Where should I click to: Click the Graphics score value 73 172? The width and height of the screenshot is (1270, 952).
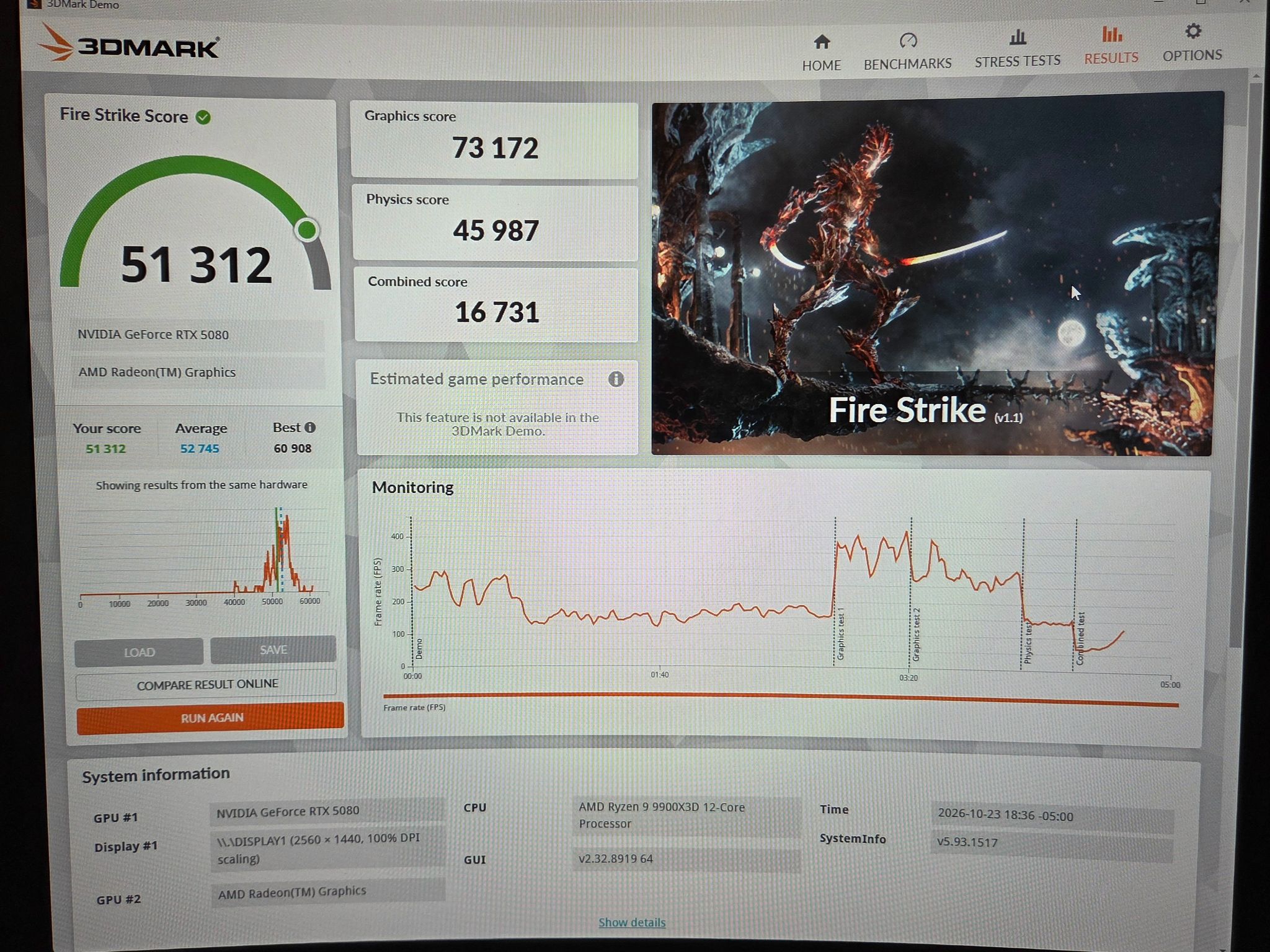point(495,148)
